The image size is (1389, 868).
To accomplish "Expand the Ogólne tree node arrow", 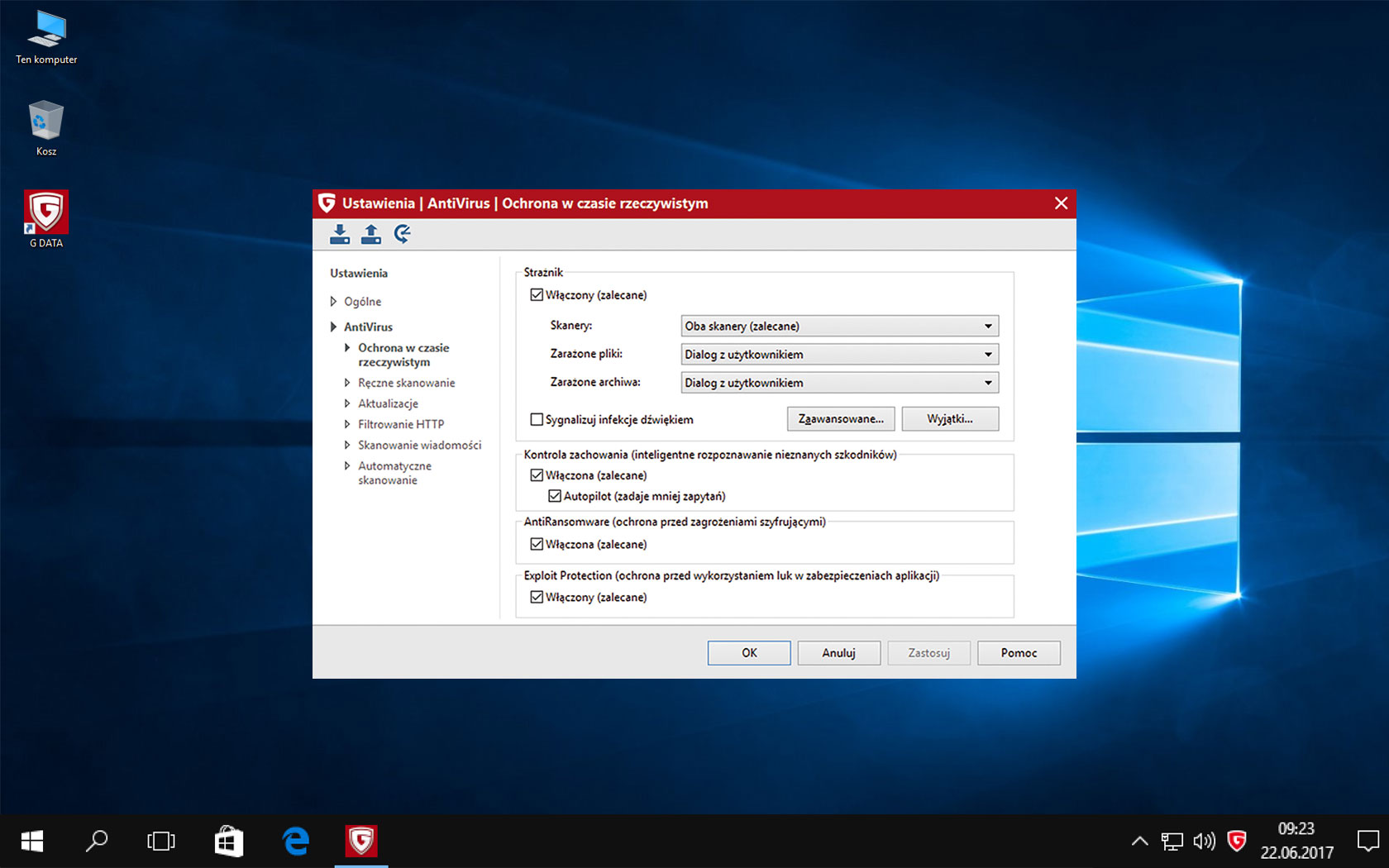I will click(x=333, y=302).
